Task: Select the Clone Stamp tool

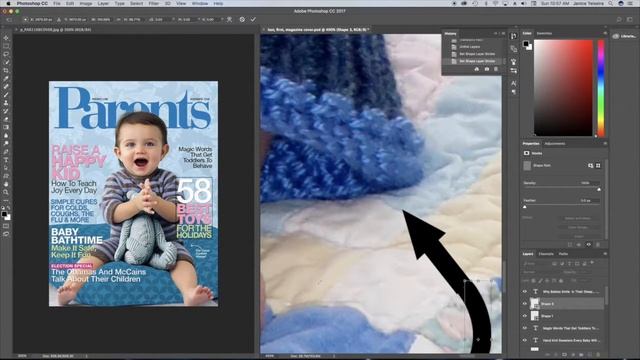Action: [6, 103]
